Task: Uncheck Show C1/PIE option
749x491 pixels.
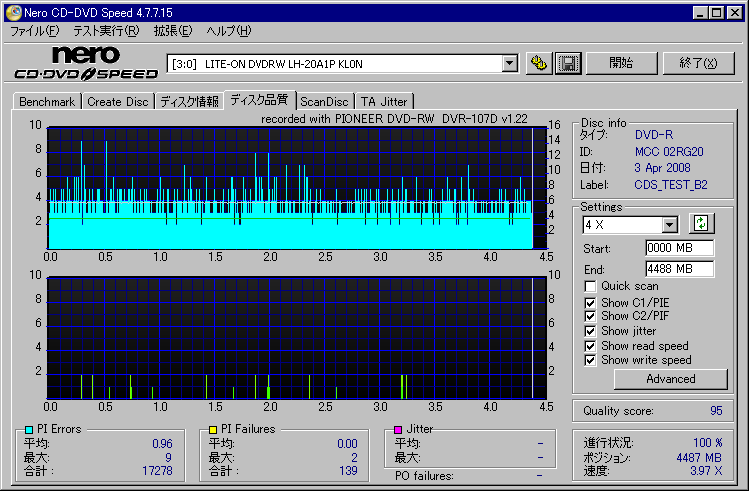Action: coord(590,303)
